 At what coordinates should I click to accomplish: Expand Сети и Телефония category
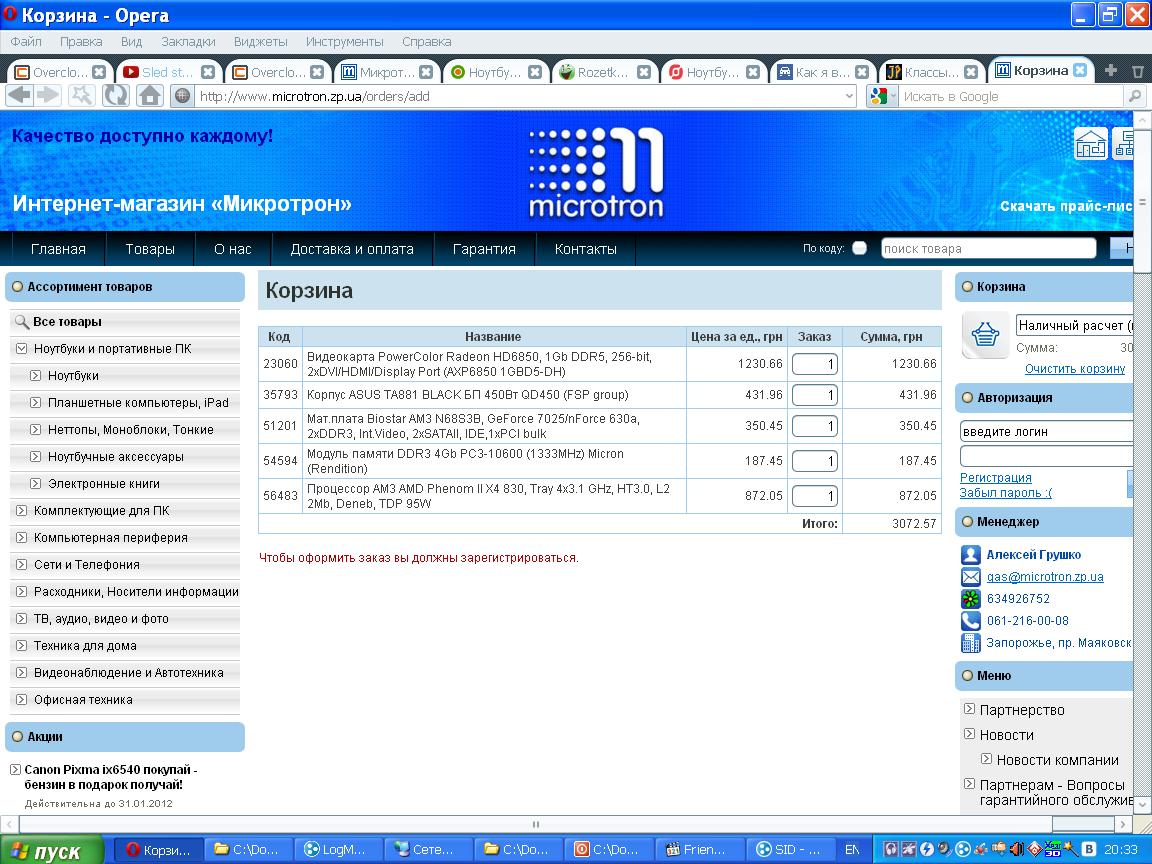pyautogui.click(x=21, y=564)
